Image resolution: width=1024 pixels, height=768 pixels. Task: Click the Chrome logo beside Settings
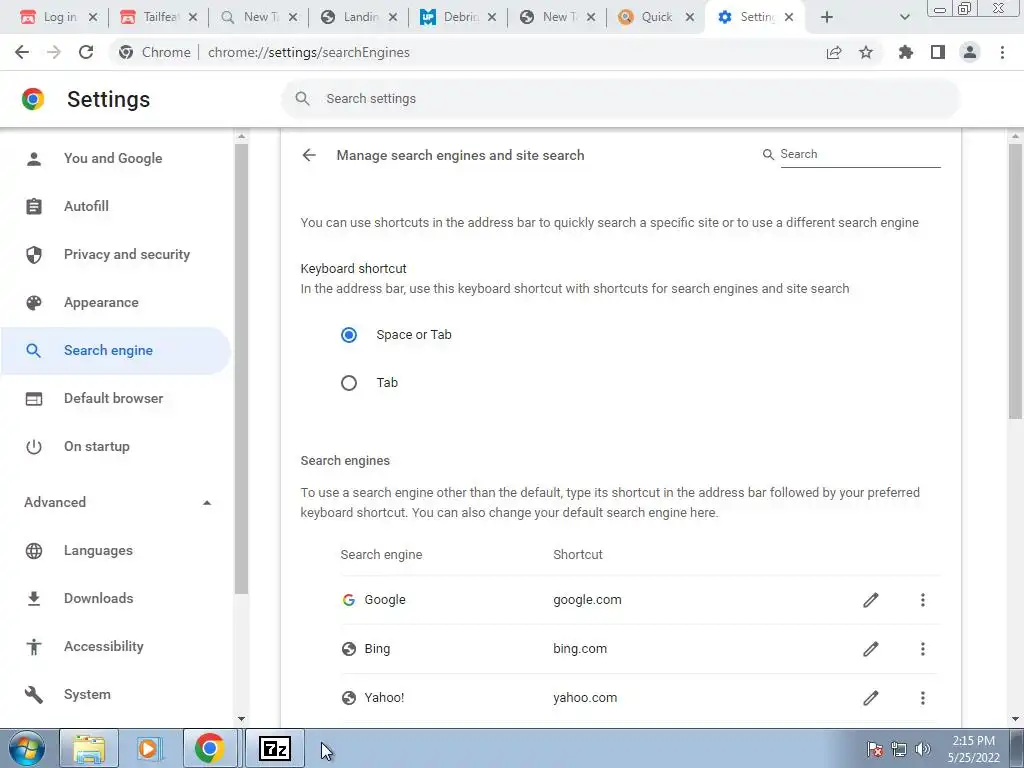(33, 99)
